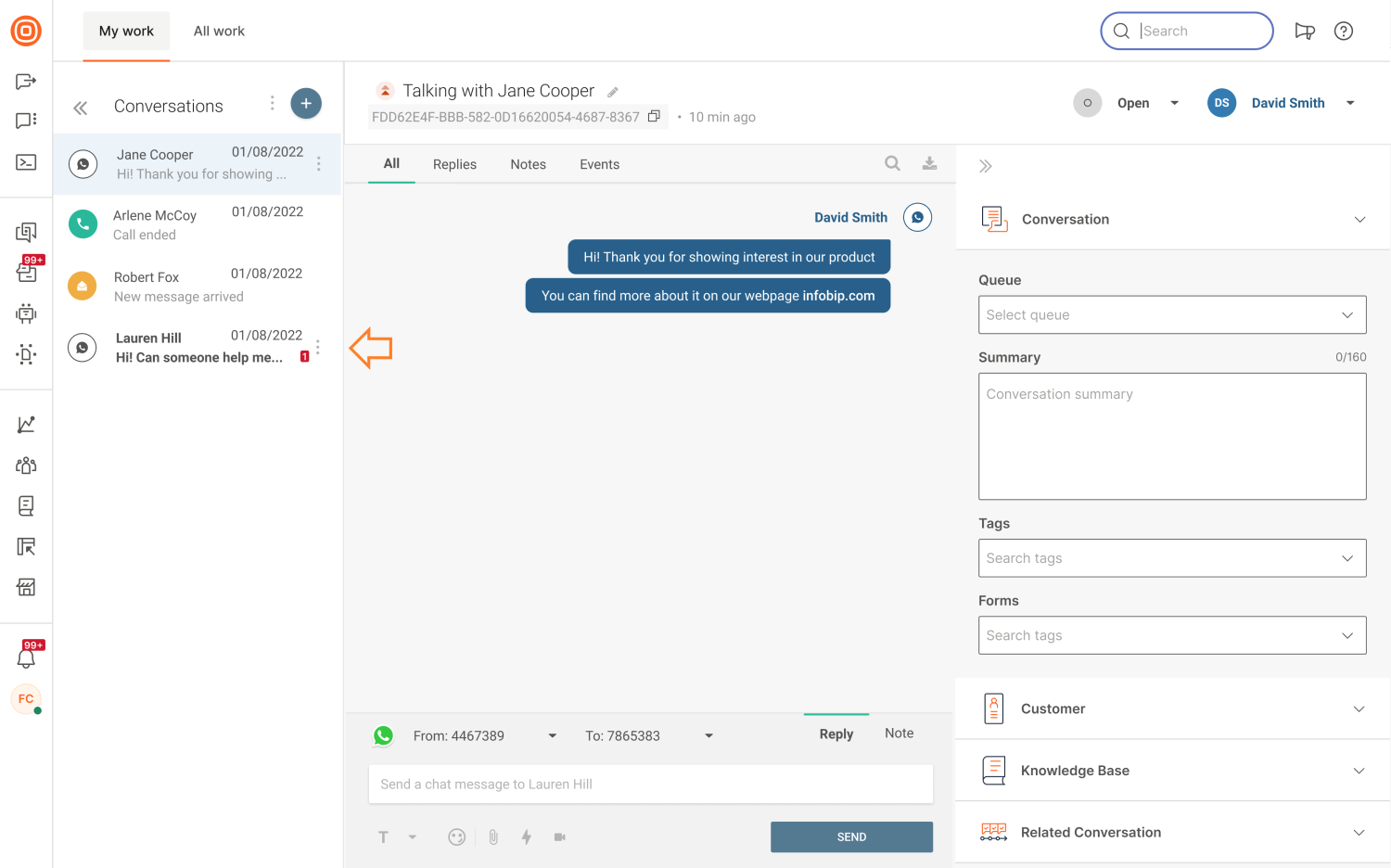Download the conversation transcript
Screen dimensions: 1391x868
929,163
